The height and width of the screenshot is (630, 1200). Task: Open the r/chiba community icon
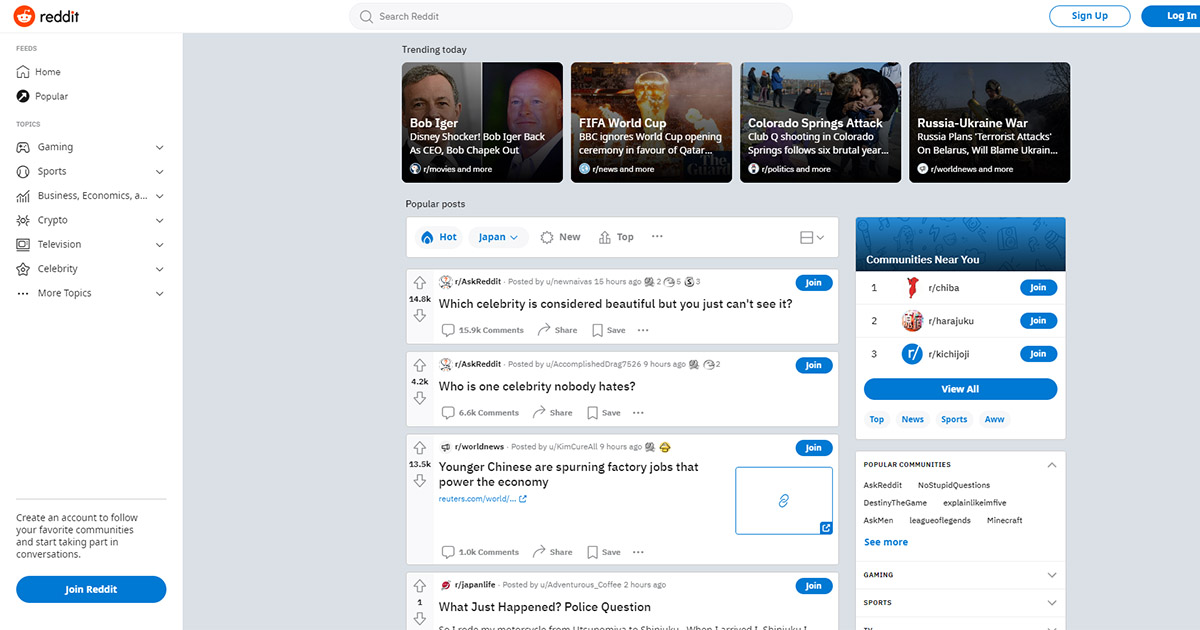click(912, 288)
